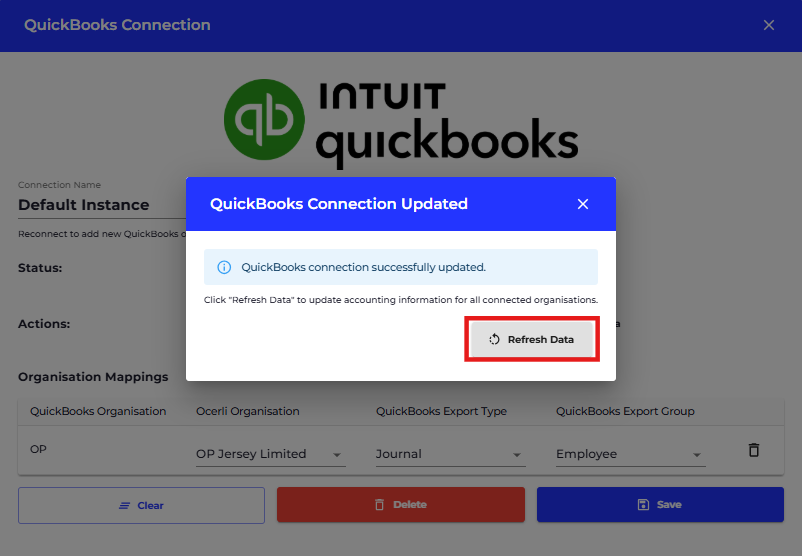802x556 pixels.
Task: Click the lines icon in the Clear button
Action: click(x=124, y=505)
